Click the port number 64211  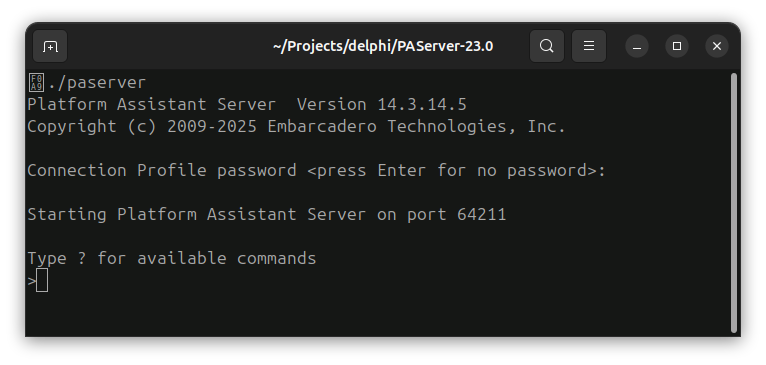coord(482,215)
